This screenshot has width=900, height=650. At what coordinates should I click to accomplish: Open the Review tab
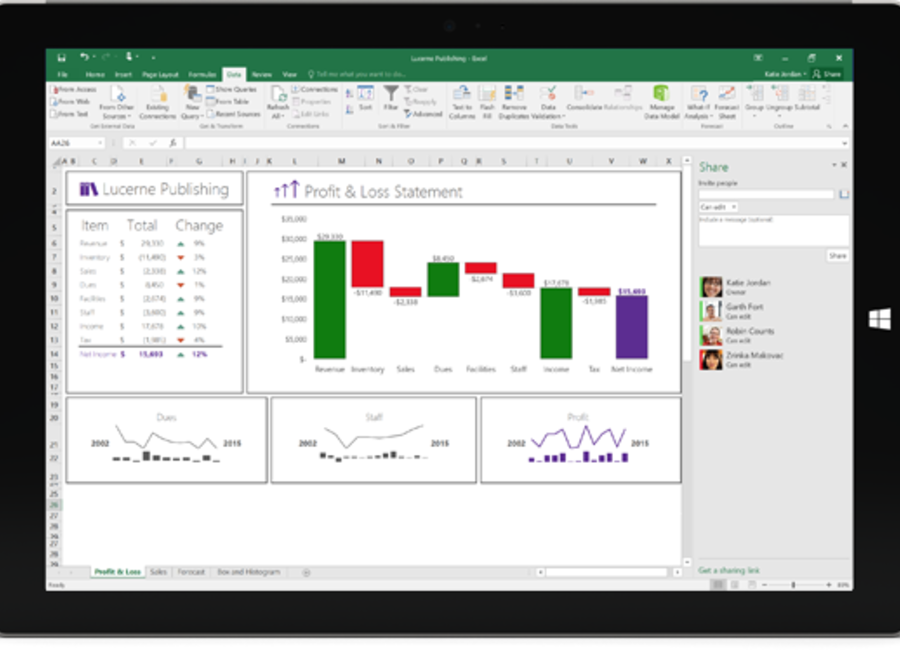[x=262, y=75]
